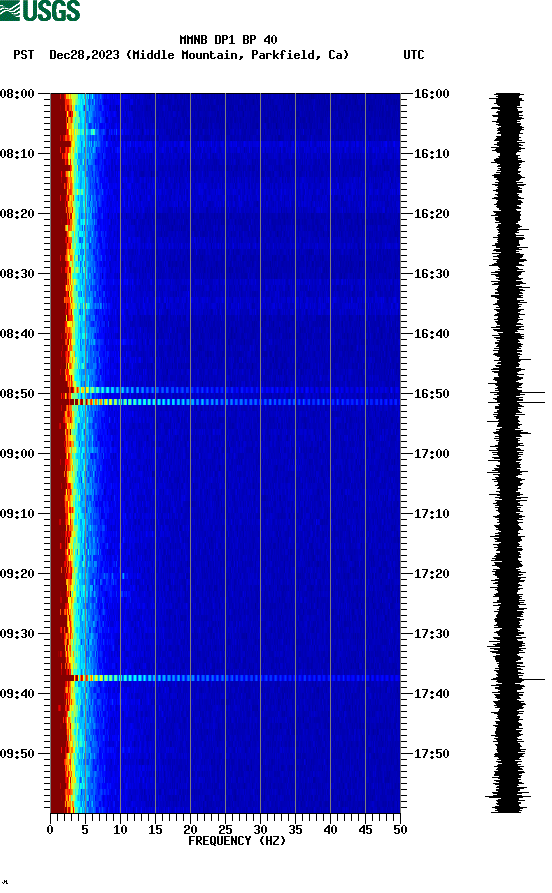
Task: Click the 17:00 UTC time label
Action: click(x=431, y=454)
